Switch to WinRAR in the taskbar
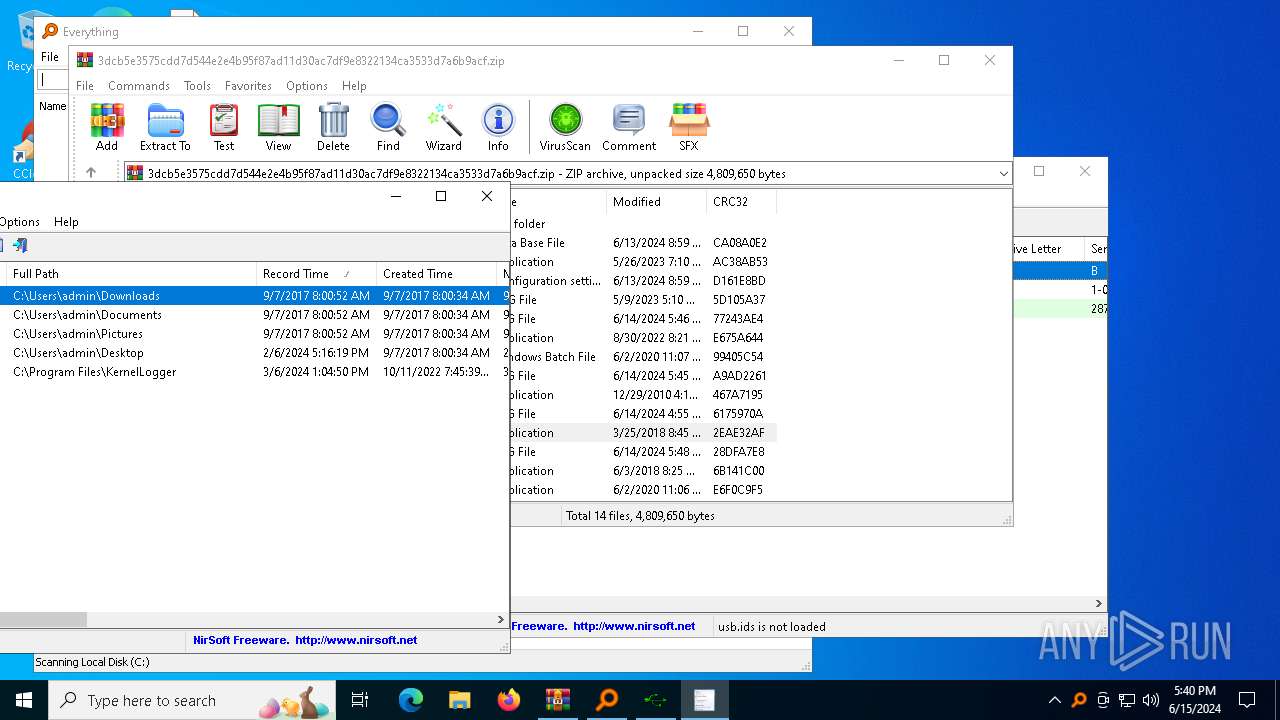The image size is (1280, 720). (557, 700)
